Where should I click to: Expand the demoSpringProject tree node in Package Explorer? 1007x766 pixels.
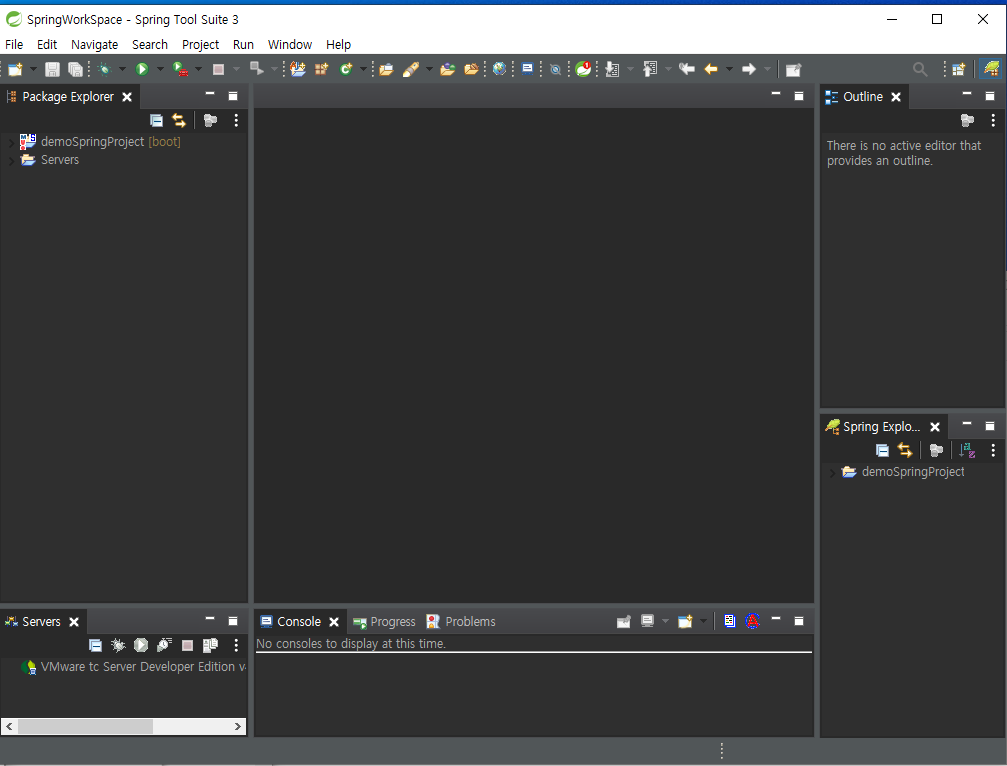tap(11, 142)
